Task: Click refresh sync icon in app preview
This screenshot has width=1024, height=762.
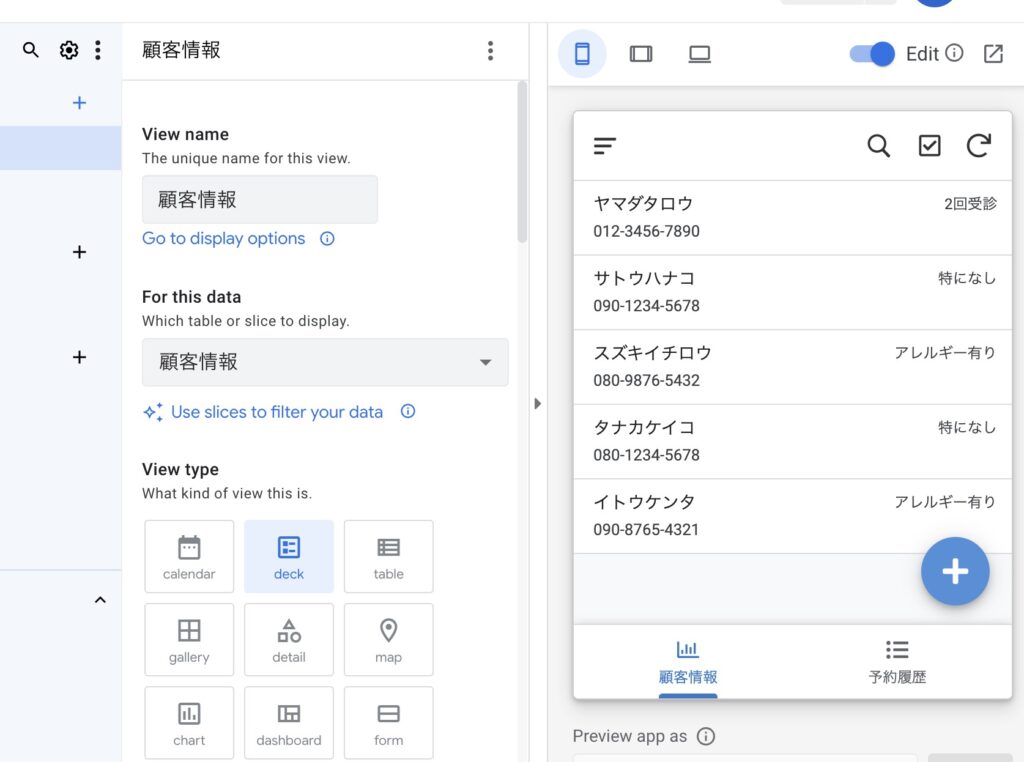Action: click(978, 146)
